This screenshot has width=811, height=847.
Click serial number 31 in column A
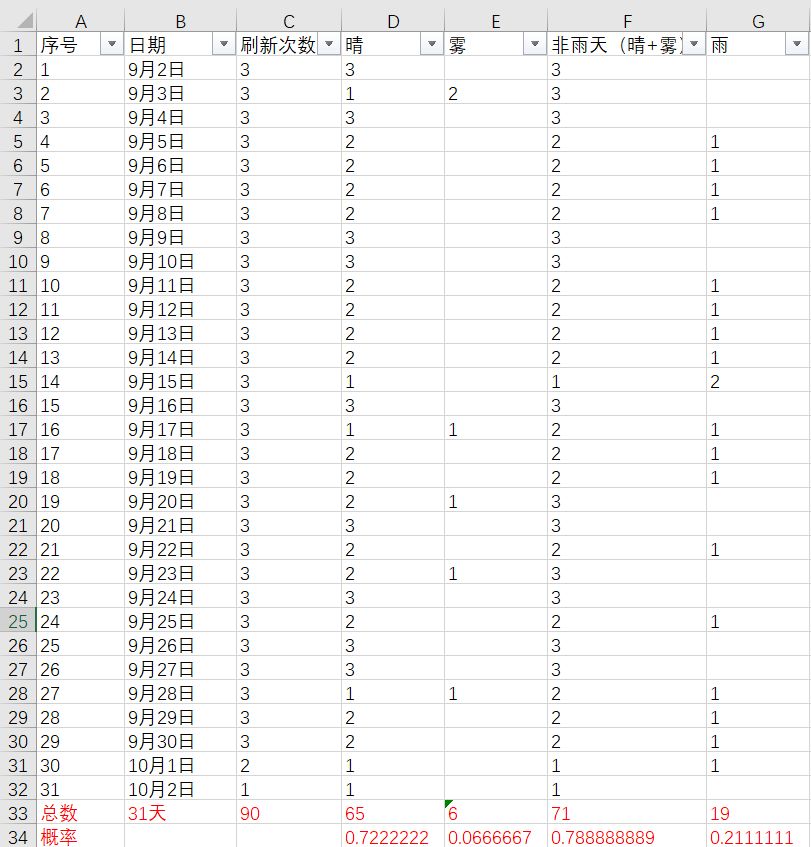point(81,789)
